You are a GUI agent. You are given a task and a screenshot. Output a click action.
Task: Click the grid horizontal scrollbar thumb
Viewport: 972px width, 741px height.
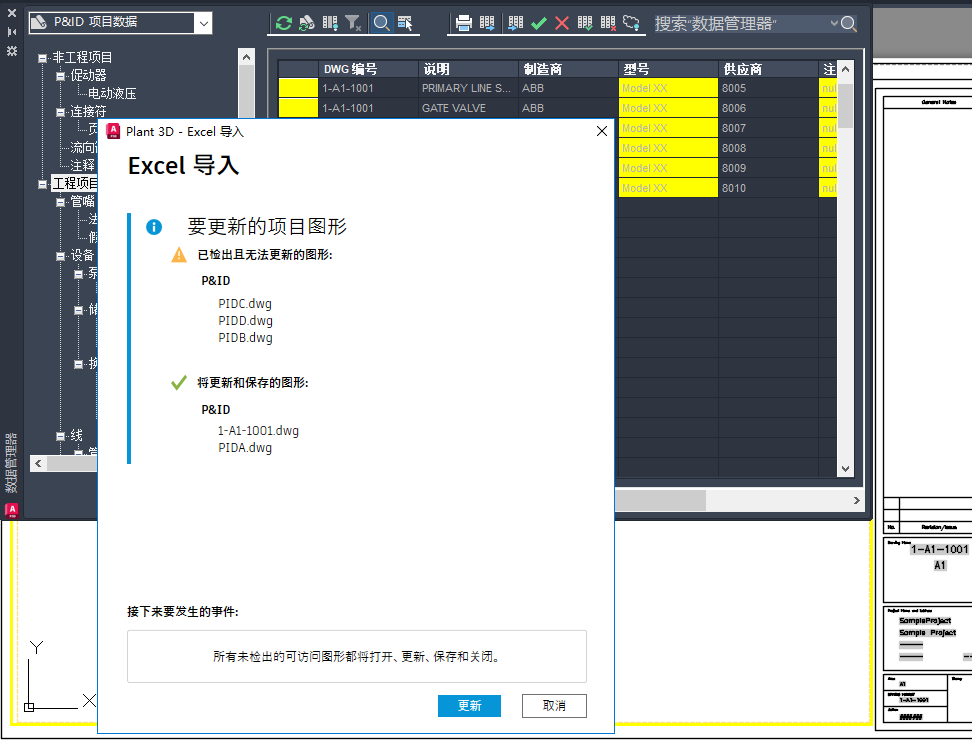[x=660, y=500]
